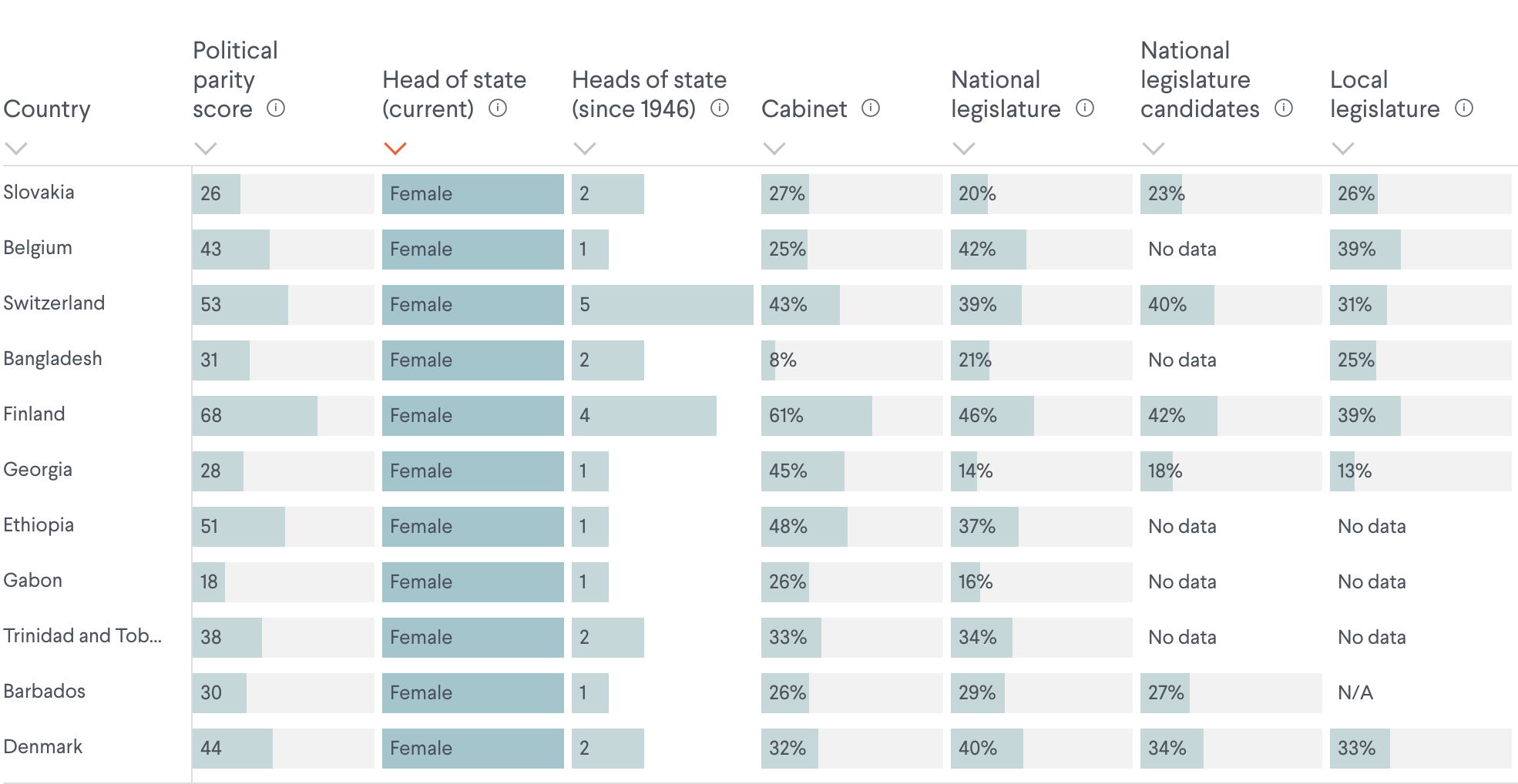Screen dimensions: 1518x784
Task: Sort by Country using chevron arrow
Action: pyautogui.click(x=16, y=149)
